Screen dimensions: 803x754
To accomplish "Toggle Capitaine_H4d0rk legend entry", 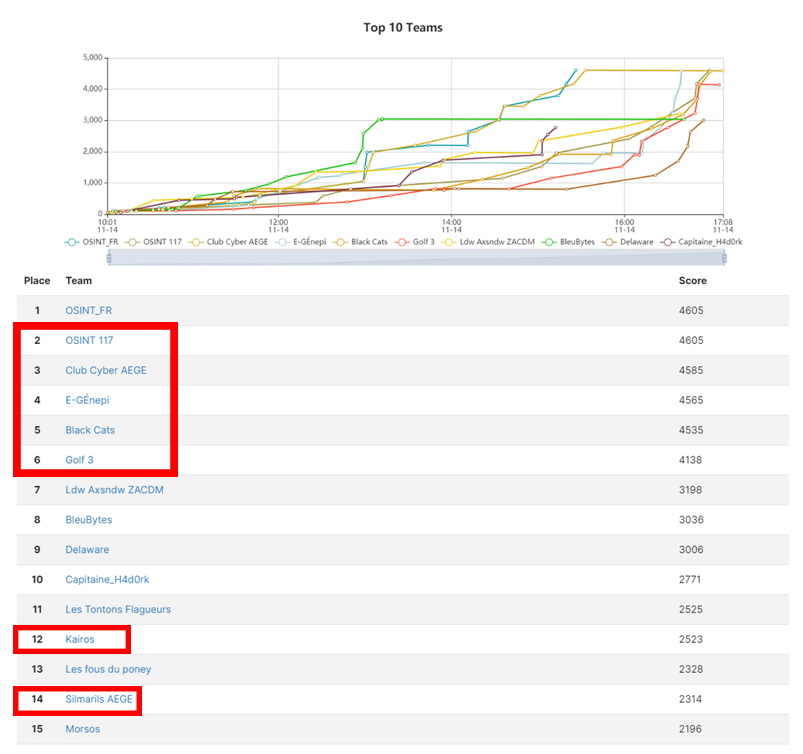I will click(702, 242).
